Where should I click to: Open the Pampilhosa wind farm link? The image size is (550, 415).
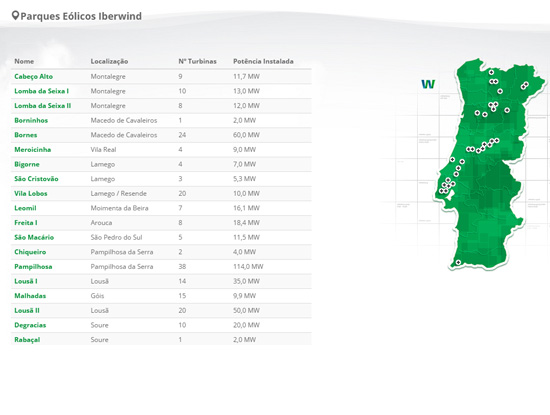point(33,267)
